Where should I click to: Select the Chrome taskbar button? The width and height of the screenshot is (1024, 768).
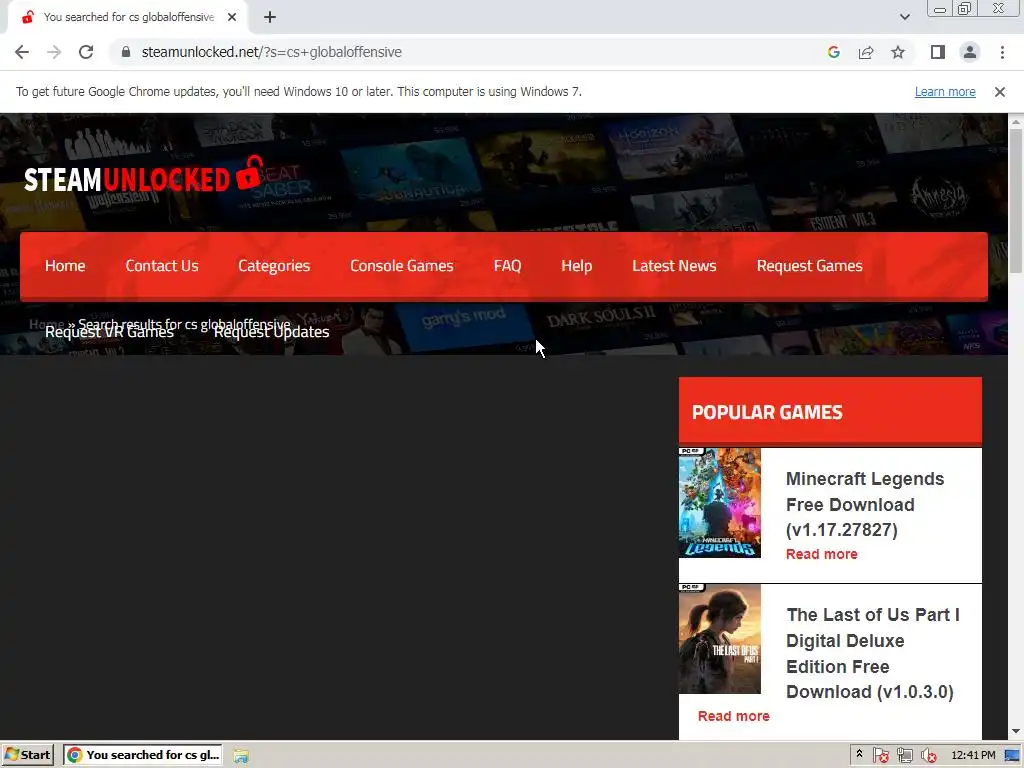(142, 755)
